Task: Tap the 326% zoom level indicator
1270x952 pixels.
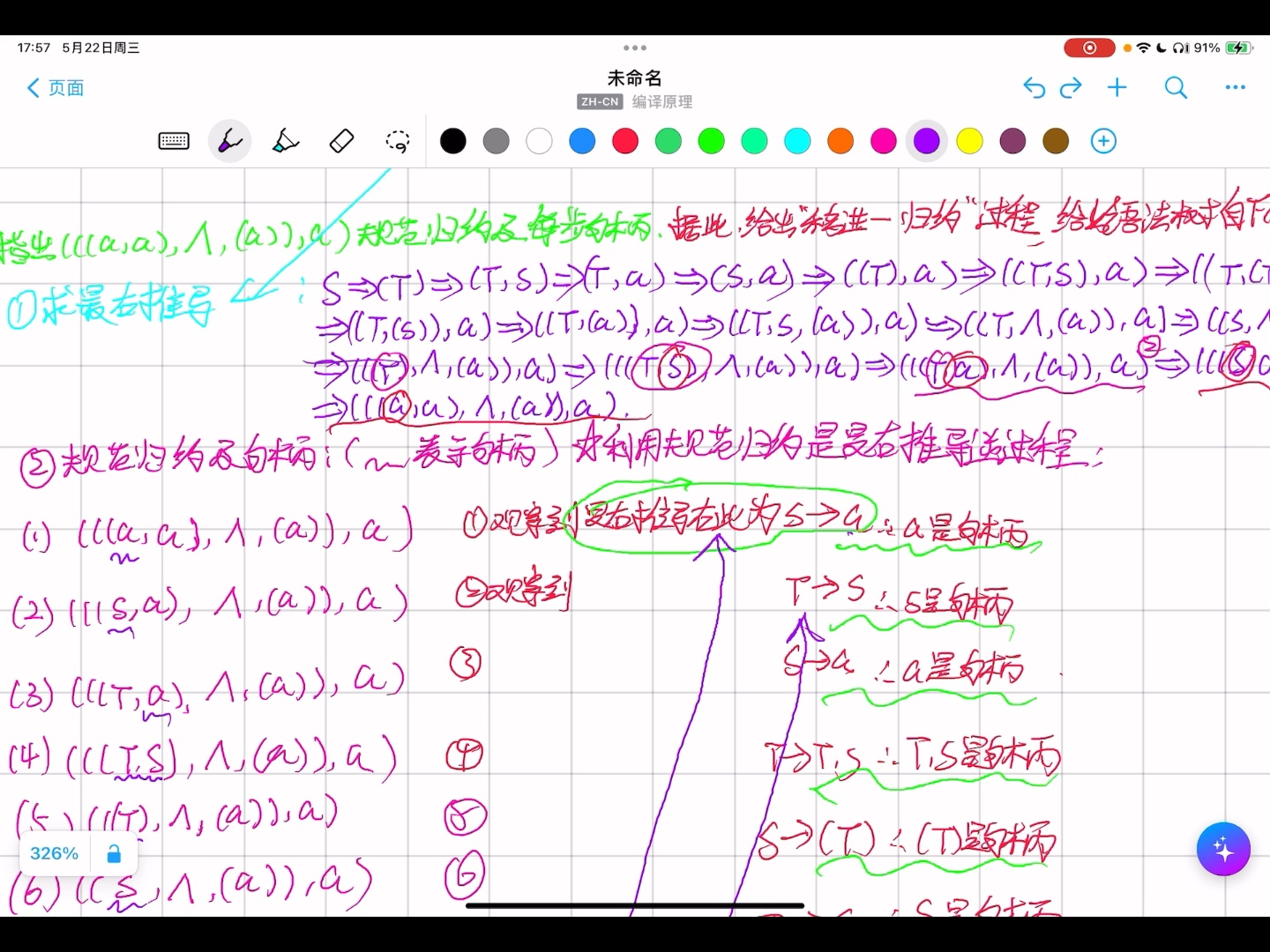Action: point(54,853)
